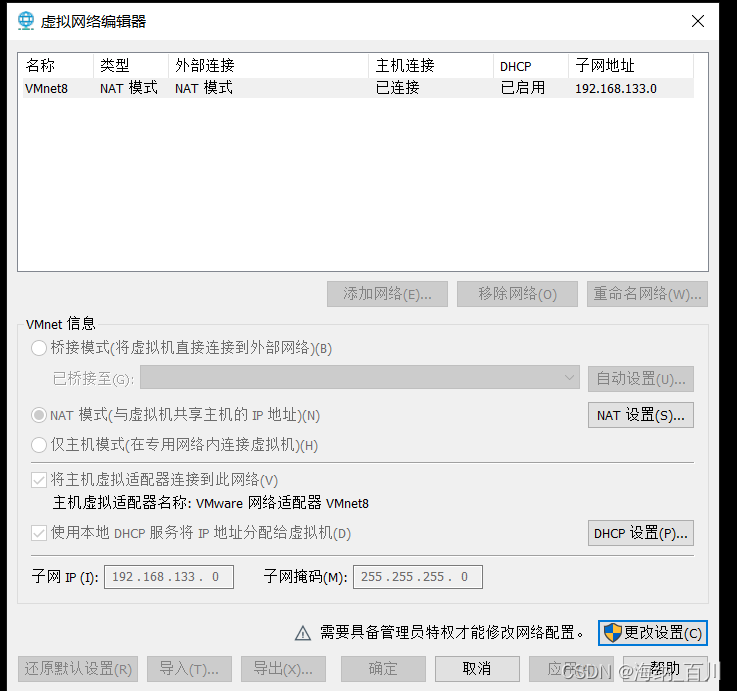Click the 已连接 host connection cell
The height and width of the screenshot is (691, 737).
click(x=398, y=88)
